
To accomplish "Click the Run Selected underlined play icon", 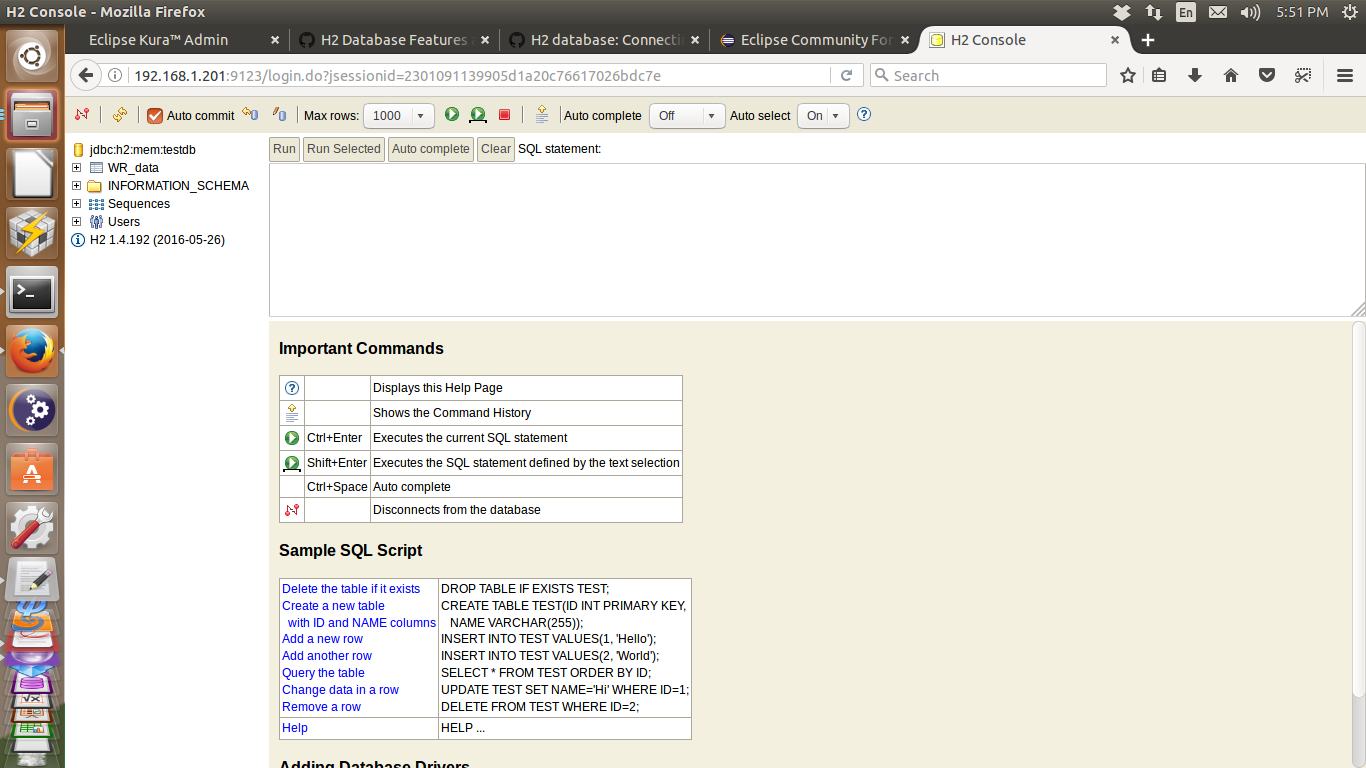I will [478, 115].
